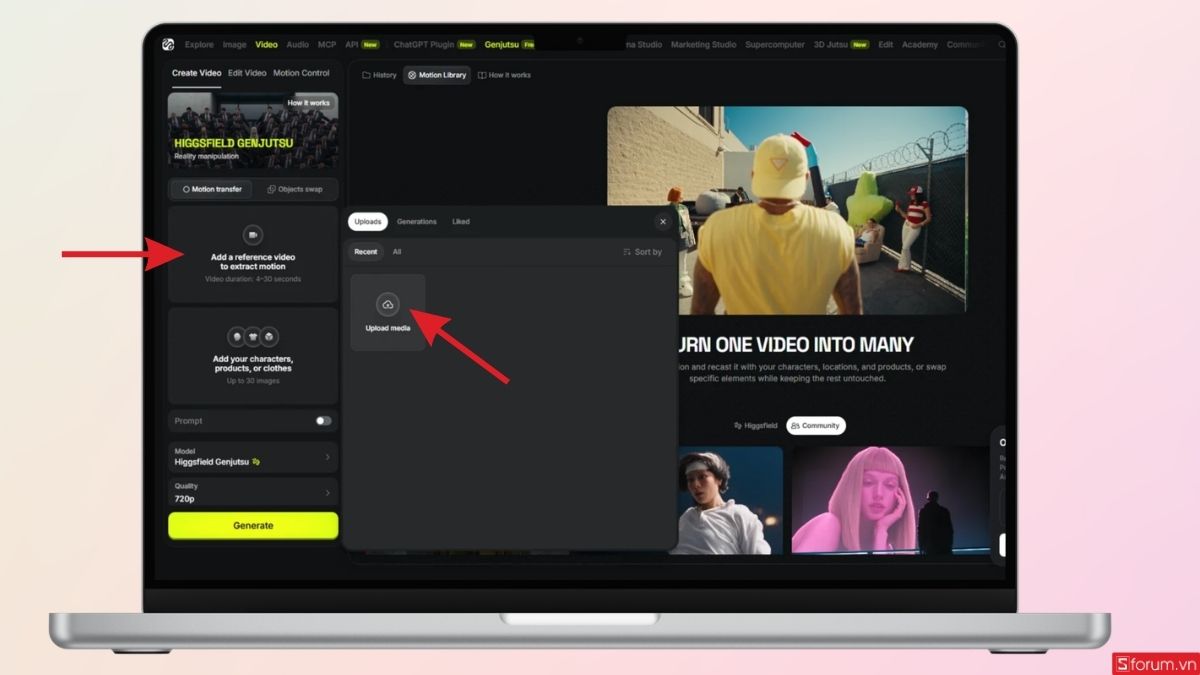Expand the Model Higgsfield Genjutsu selector

coord(253,457)
